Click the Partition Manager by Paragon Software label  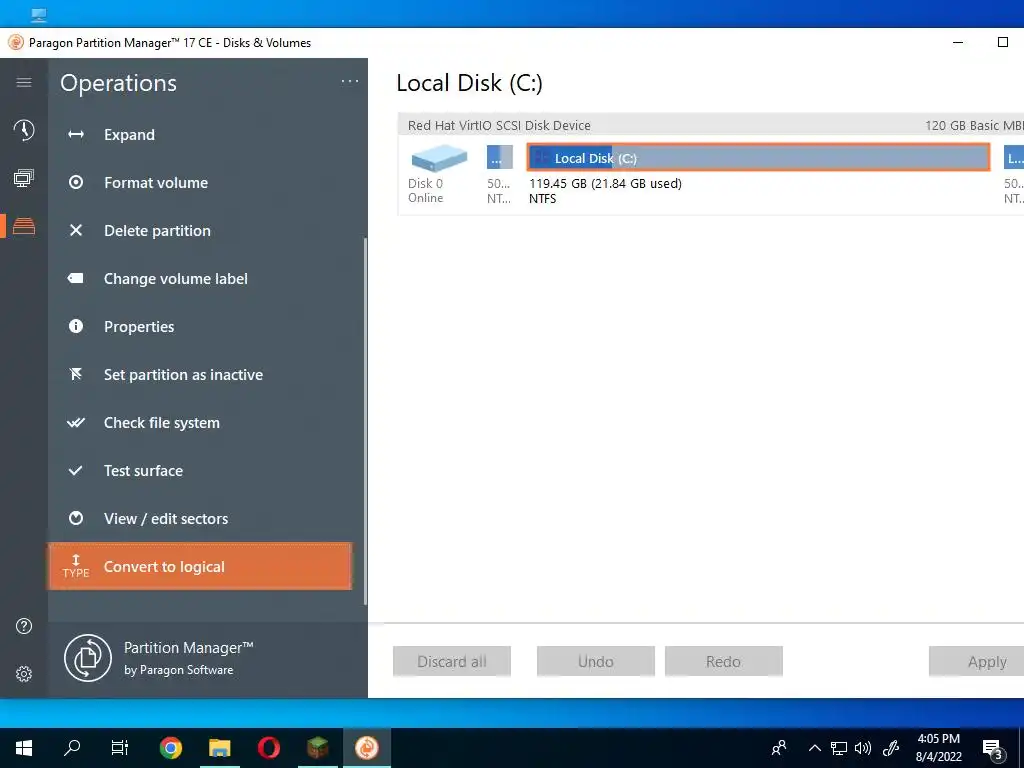coord(188,658)
